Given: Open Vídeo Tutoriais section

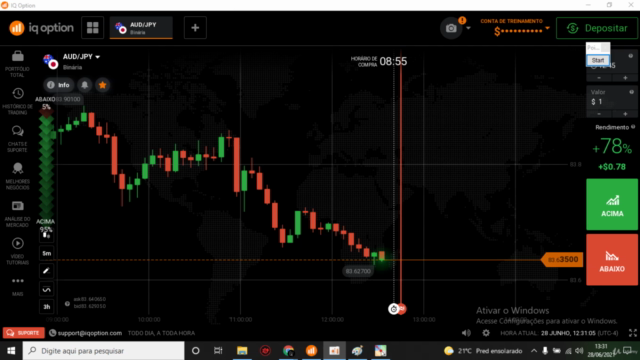Looking at the screenshot, I should coord(17,251).
